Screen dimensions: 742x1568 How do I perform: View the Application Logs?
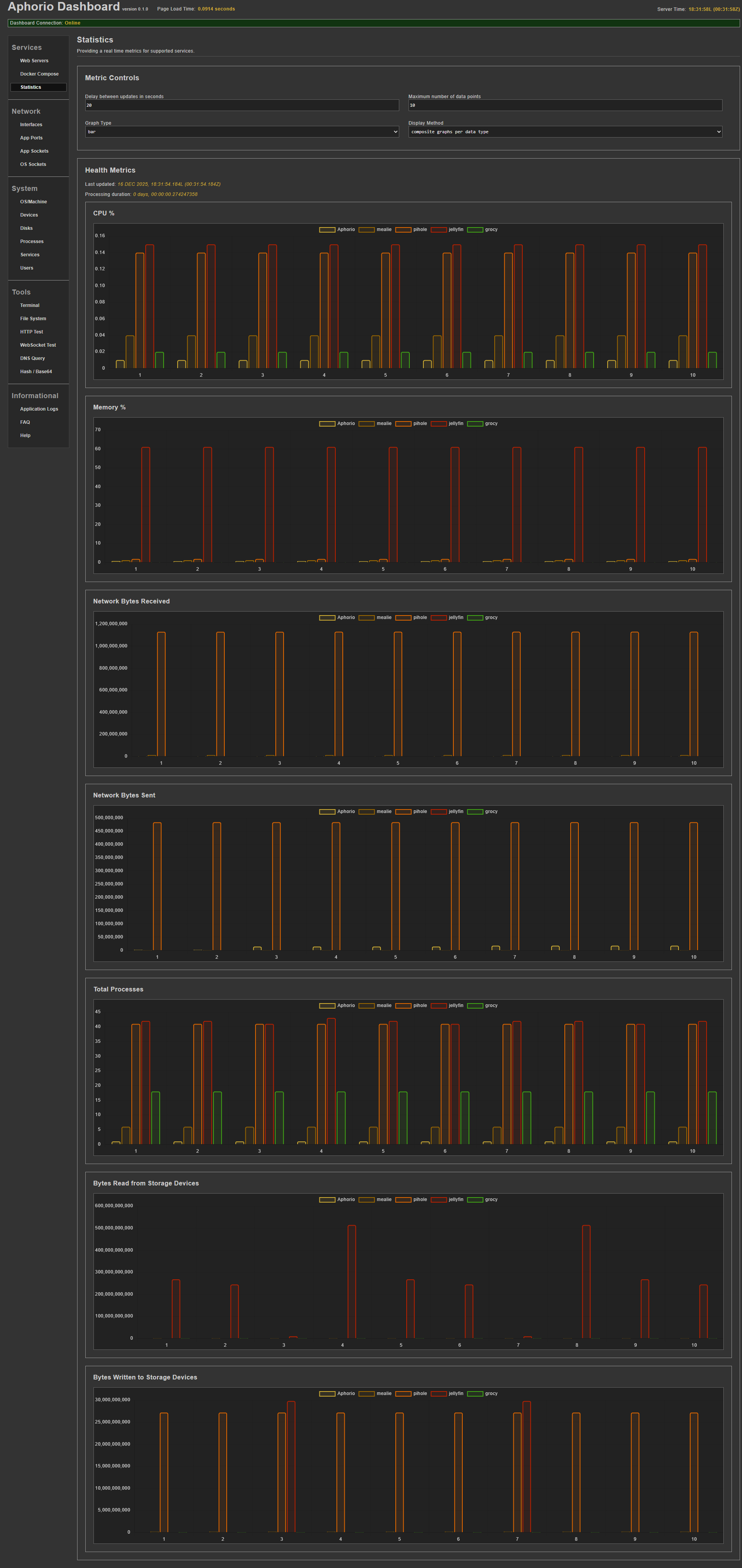coord(39,409)
